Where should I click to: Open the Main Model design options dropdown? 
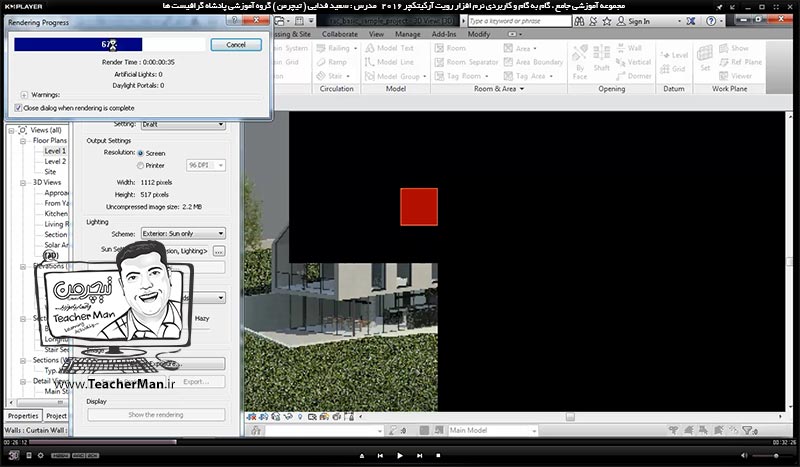(x=493, y=430)
